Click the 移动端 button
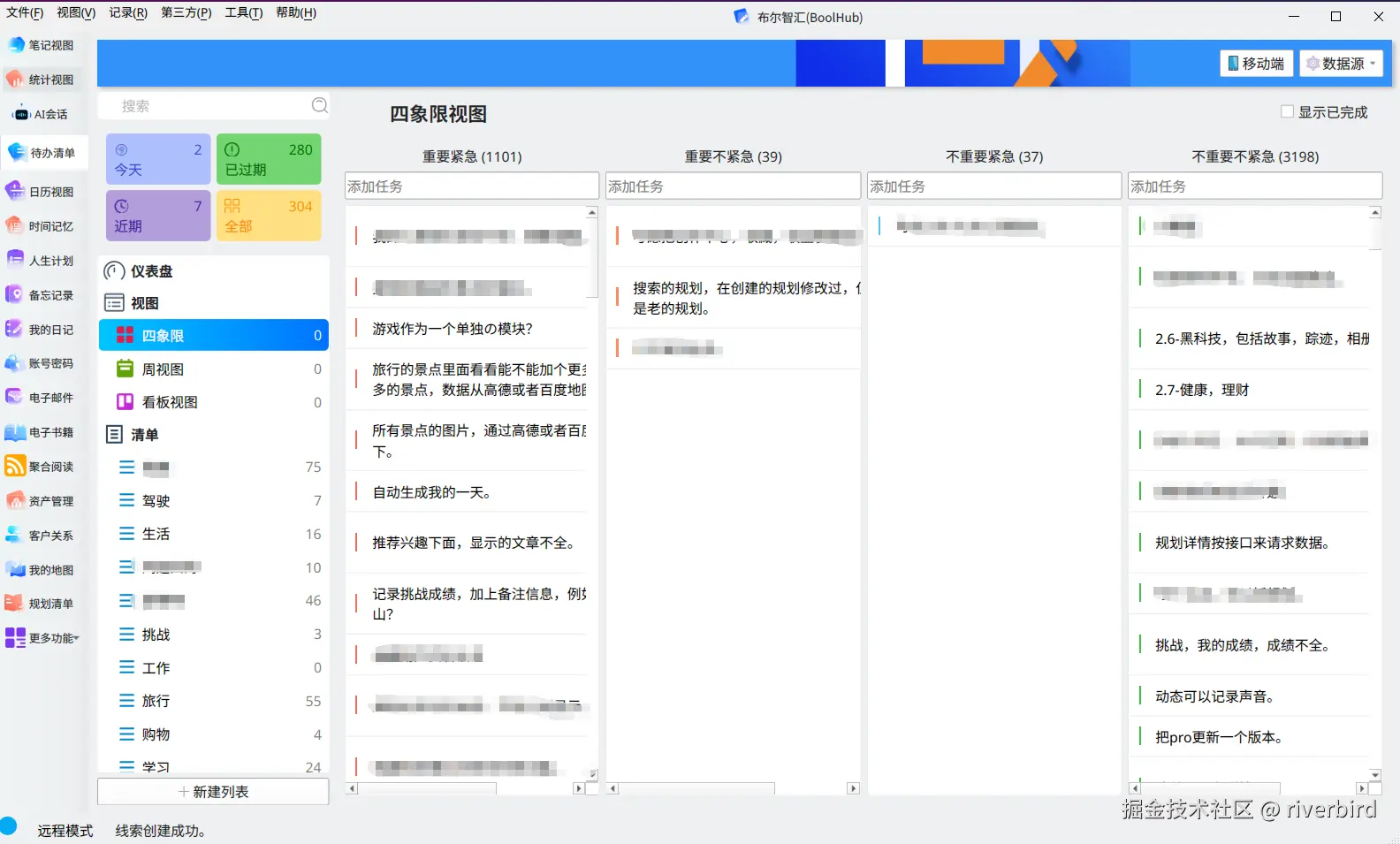Image resolution: width=1400 pixels, height=844 pixels. coord(1257,64)
